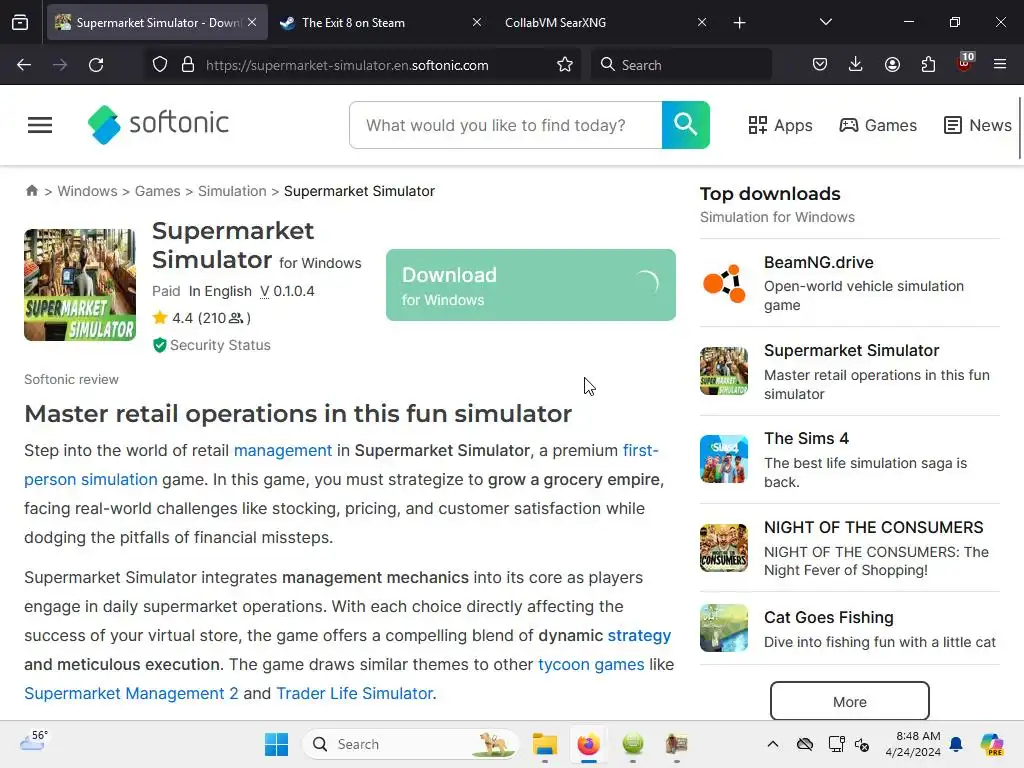This screenshot has height=768, width=1024.
Task: Open File Explorer from taskbar
Action: (545, 744)
